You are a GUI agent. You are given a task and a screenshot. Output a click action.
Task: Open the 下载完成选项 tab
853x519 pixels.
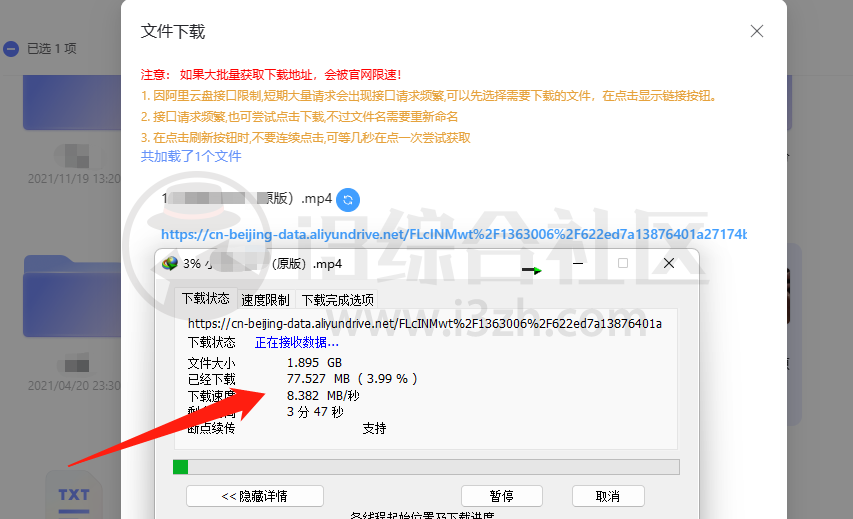click(337, 300)
